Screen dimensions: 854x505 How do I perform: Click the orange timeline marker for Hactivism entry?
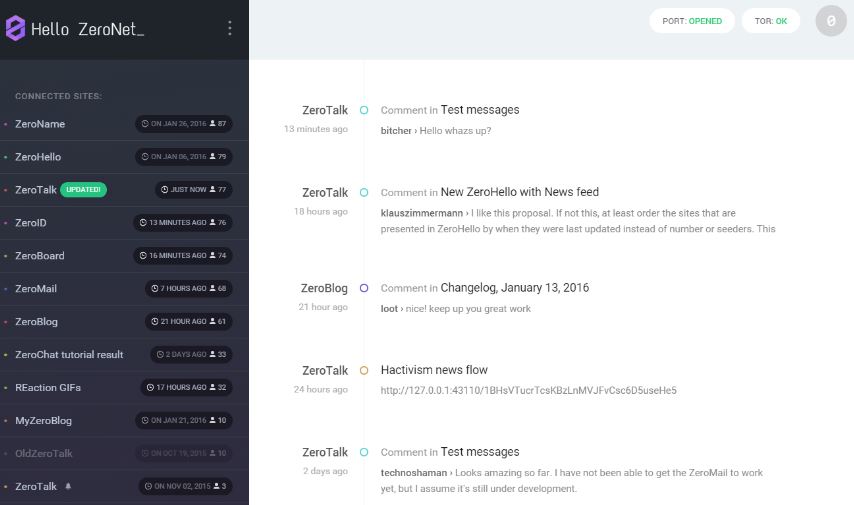tap(364, 370)
